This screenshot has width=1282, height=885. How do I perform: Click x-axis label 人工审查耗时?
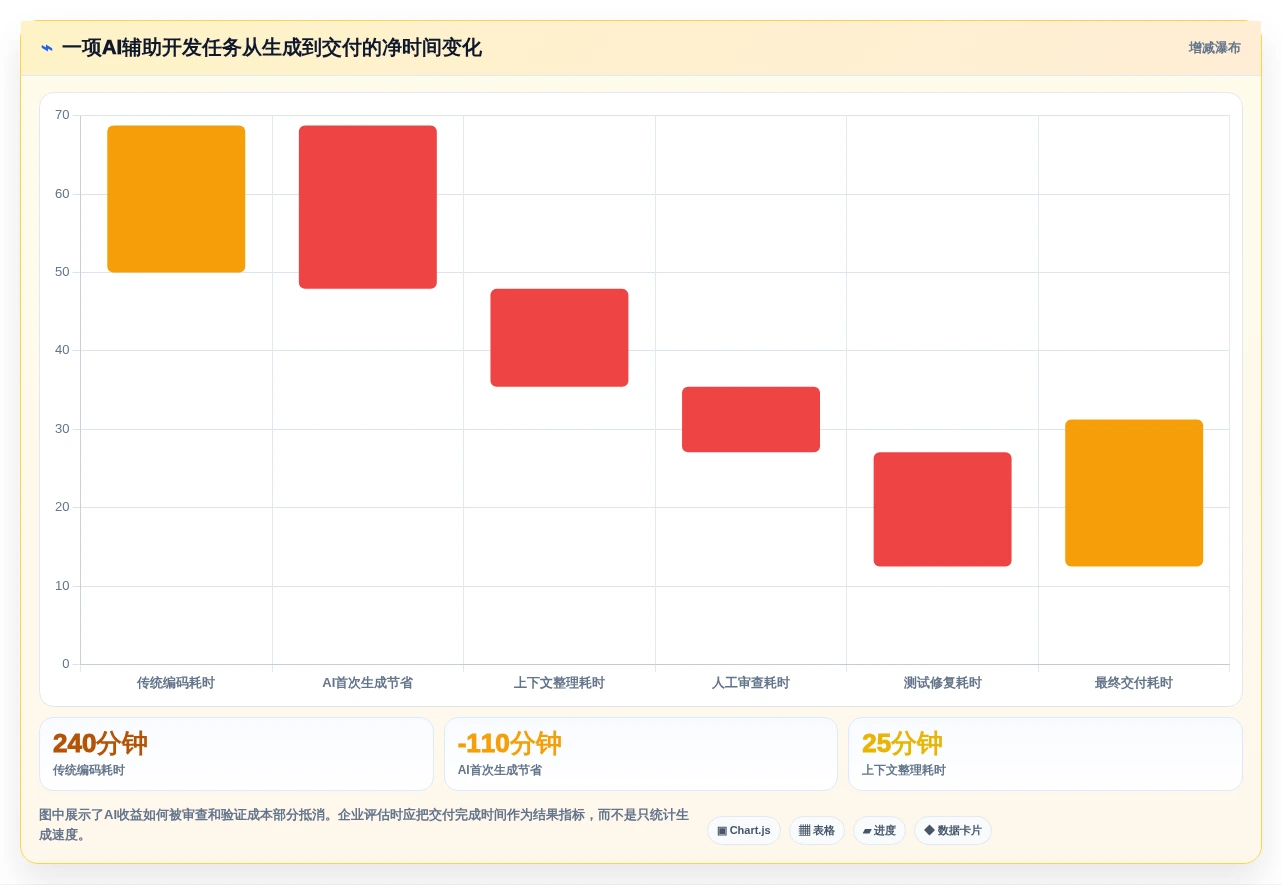pos(751,683)
